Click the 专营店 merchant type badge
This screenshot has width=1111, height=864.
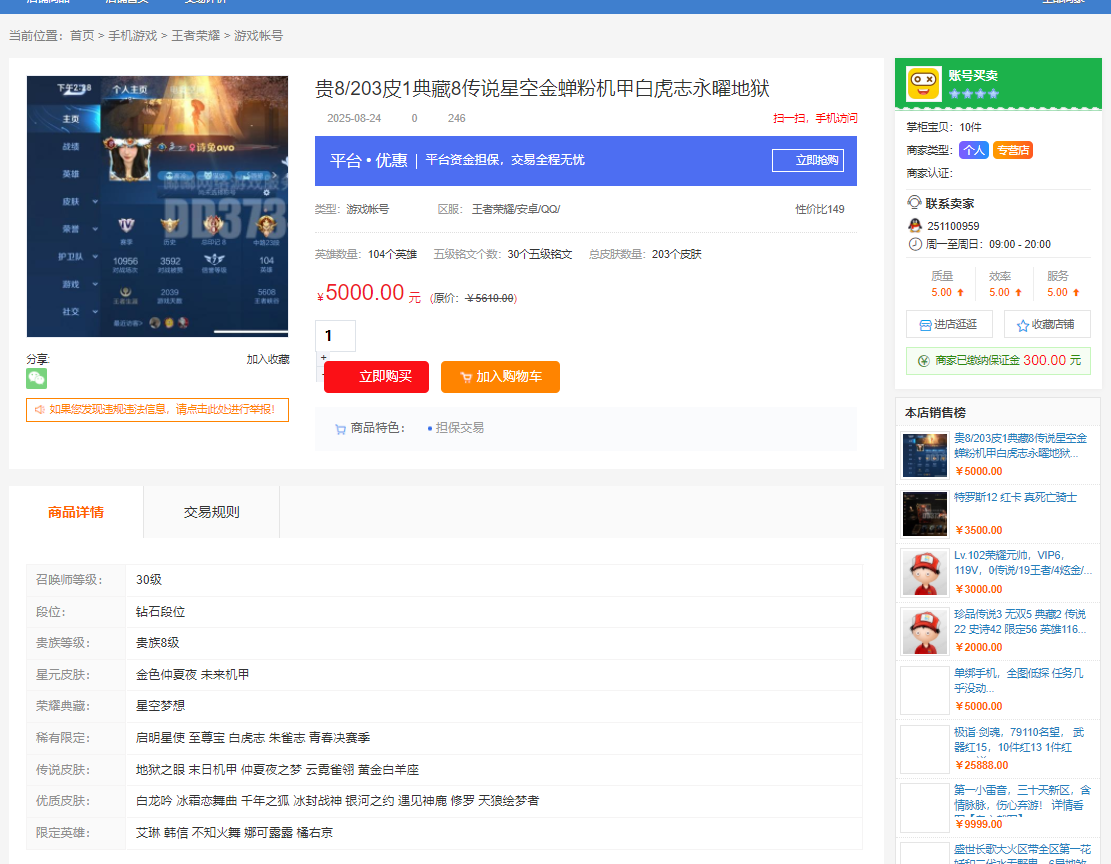[1012, 150]
